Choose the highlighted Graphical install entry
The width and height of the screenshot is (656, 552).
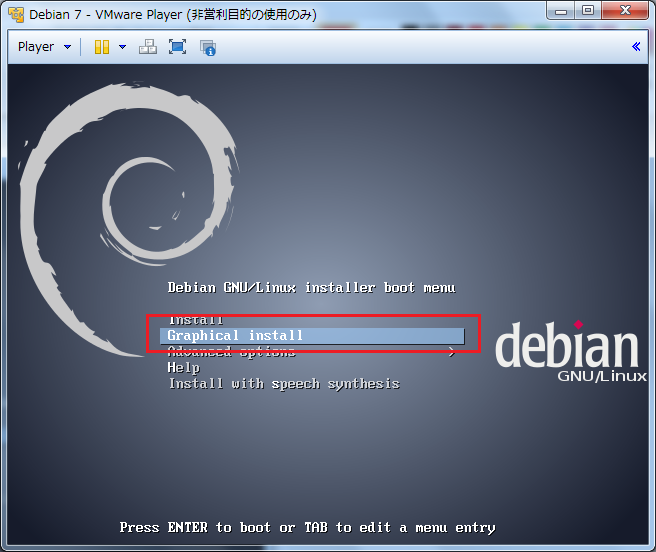(235, 336)
